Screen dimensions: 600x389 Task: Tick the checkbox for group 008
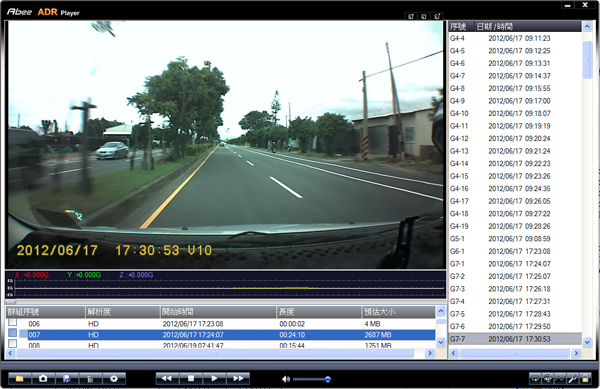[13, 343]
